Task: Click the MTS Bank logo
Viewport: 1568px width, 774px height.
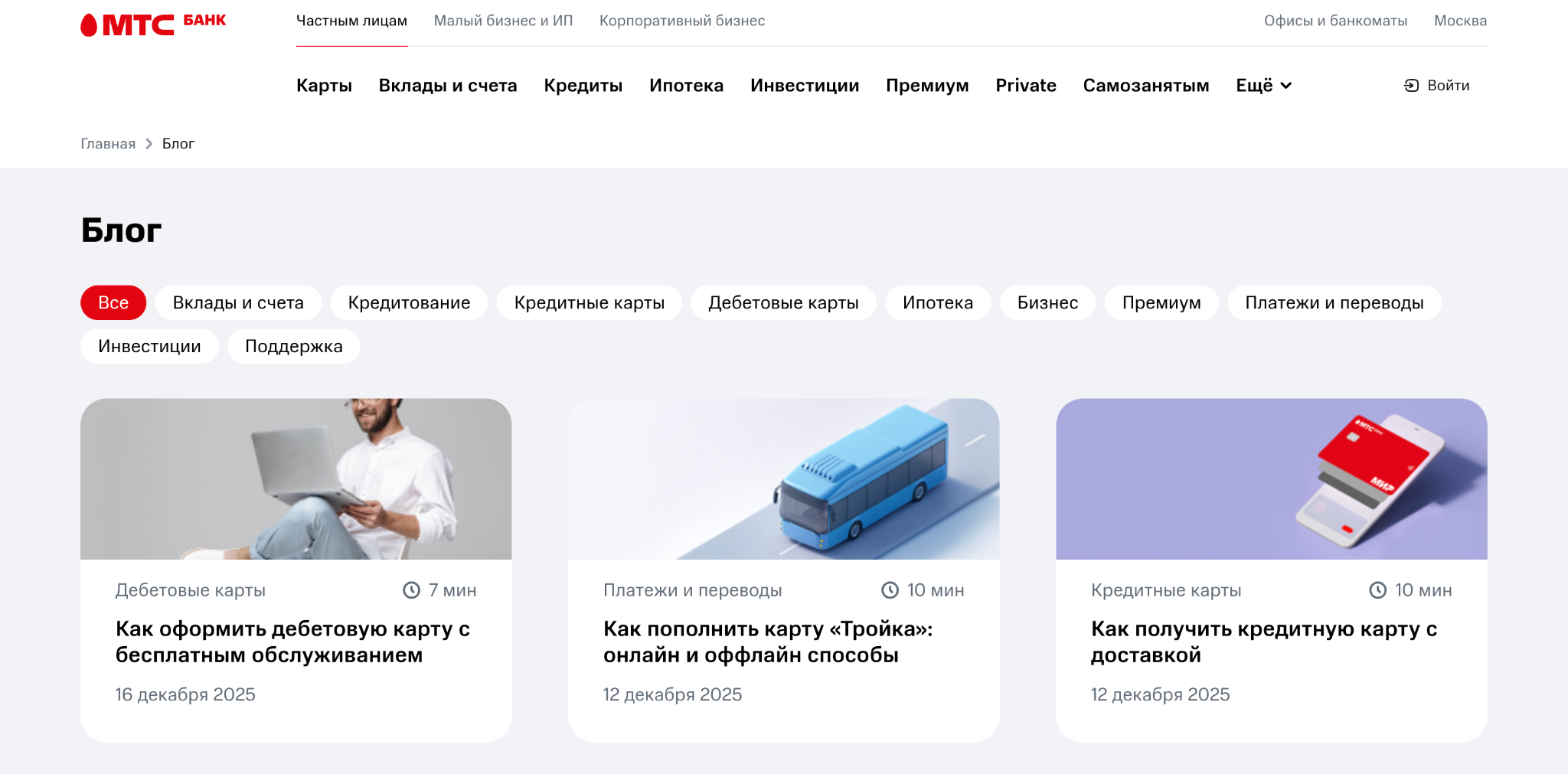Action: (x=153, y=24)
